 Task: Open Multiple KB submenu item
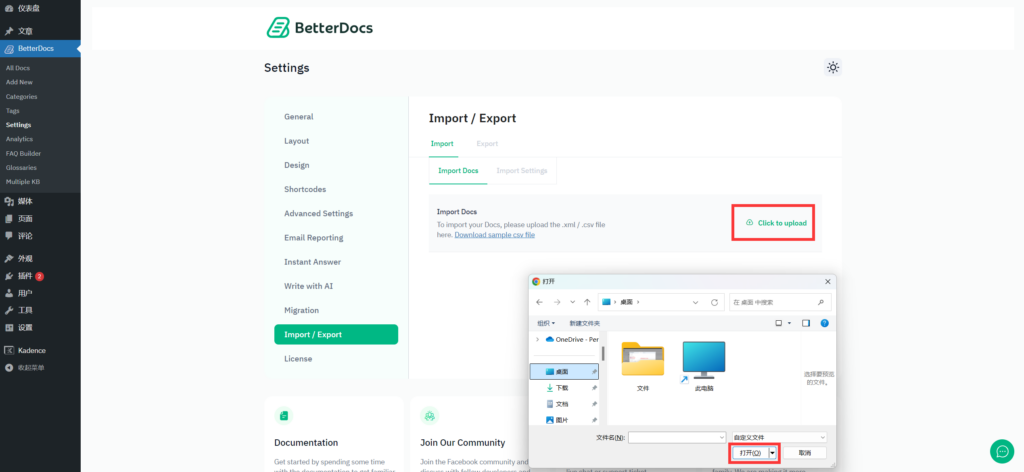[23, 182]
